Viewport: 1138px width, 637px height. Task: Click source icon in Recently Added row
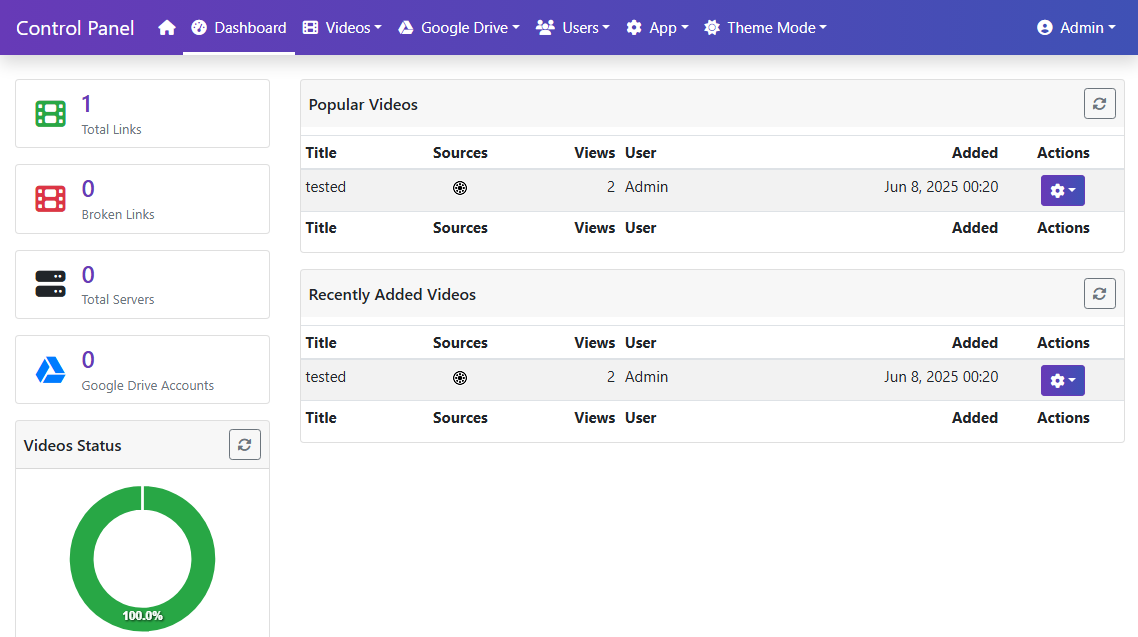tap(460, 378)
